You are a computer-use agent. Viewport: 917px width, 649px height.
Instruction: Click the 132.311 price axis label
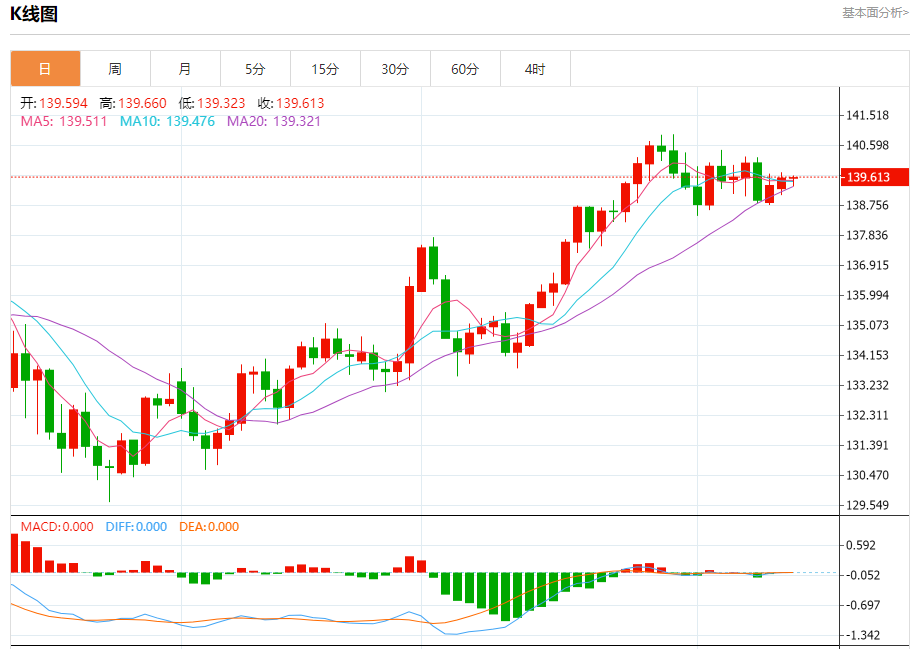[867, 415]
